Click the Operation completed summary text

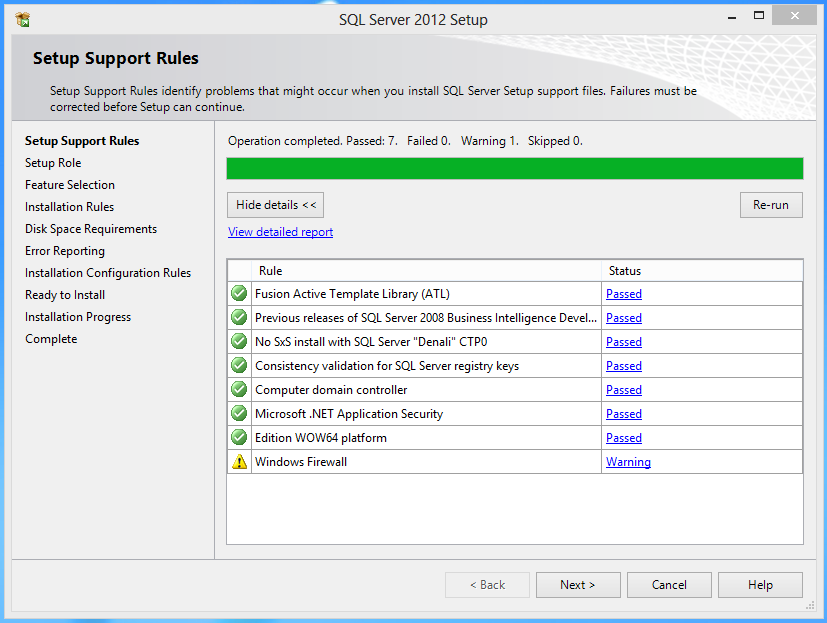click(405, 141)
